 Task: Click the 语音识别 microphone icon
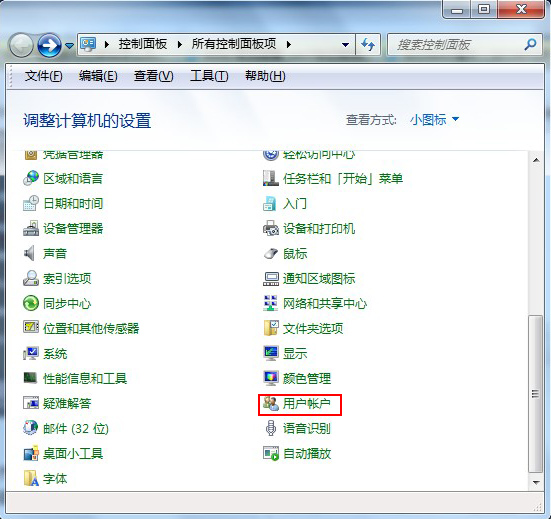pos(271,428)
